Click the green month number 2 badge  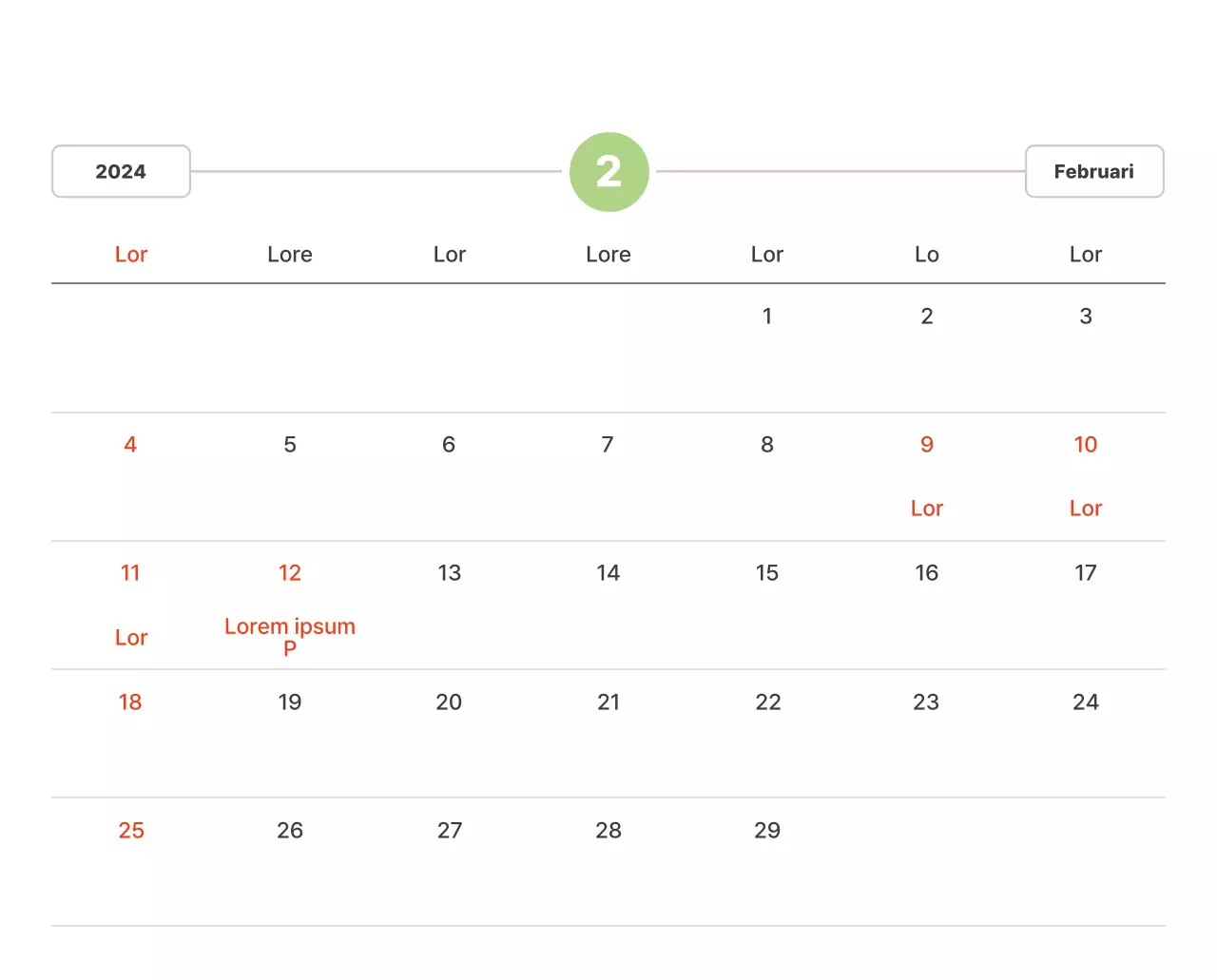click(608, 172)
